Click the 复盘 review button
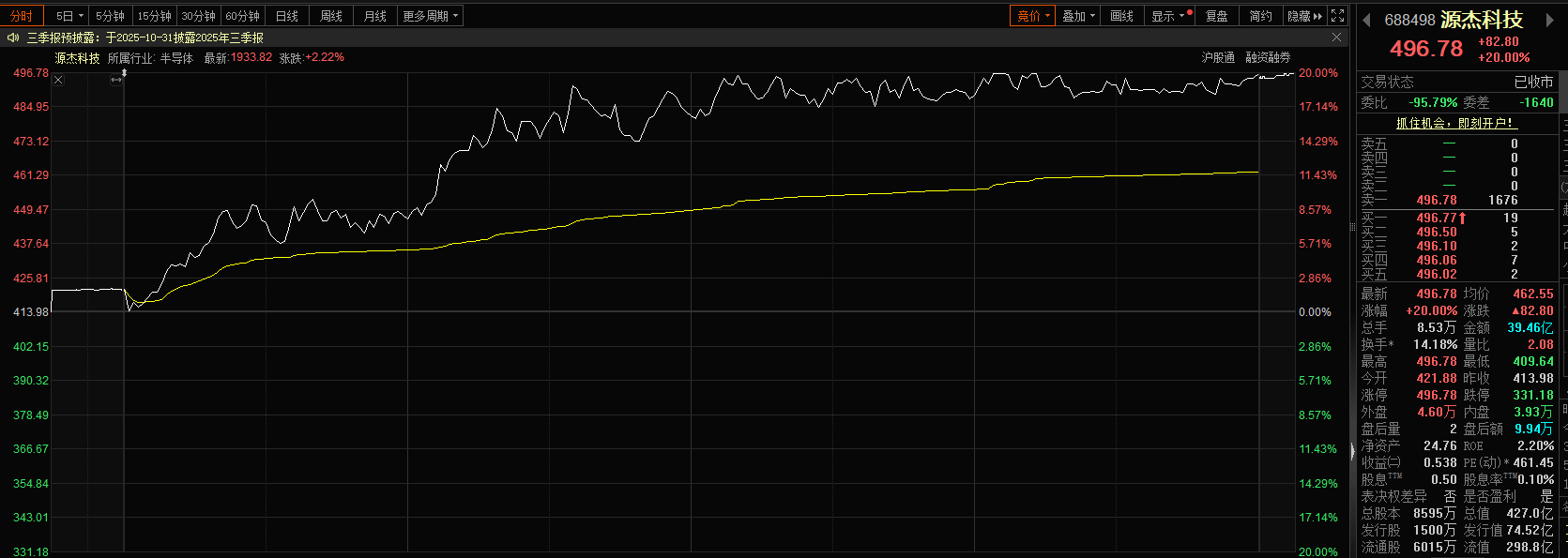Screen dimensions: 1568x558 [x=1216, y=16]
